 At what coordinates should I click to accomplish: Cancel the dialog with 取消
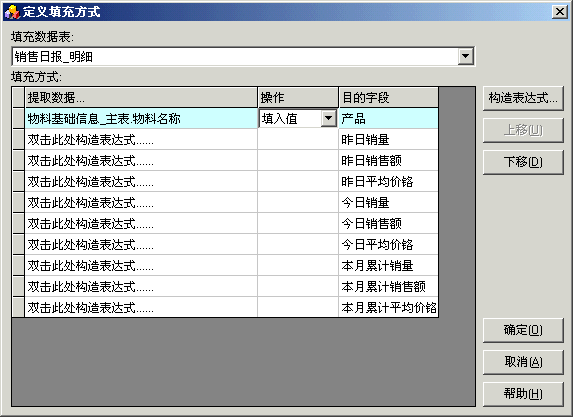523,362
